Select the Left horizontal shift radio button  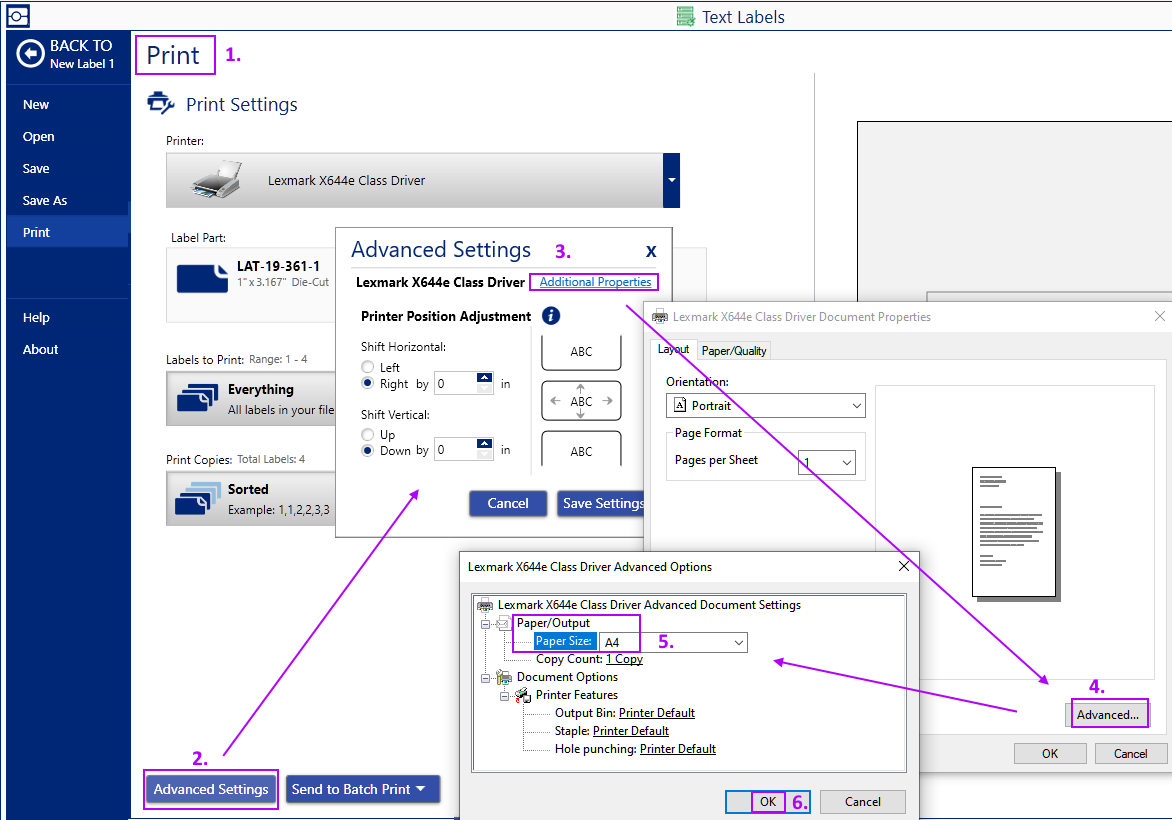pos(368,368)
